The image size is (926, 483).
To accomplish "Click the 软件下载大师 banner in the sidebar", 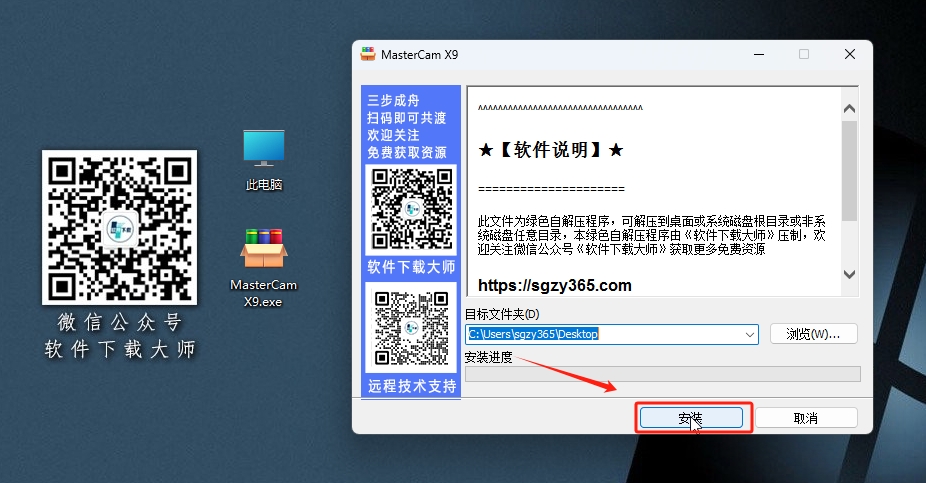I will coord(411,267).
